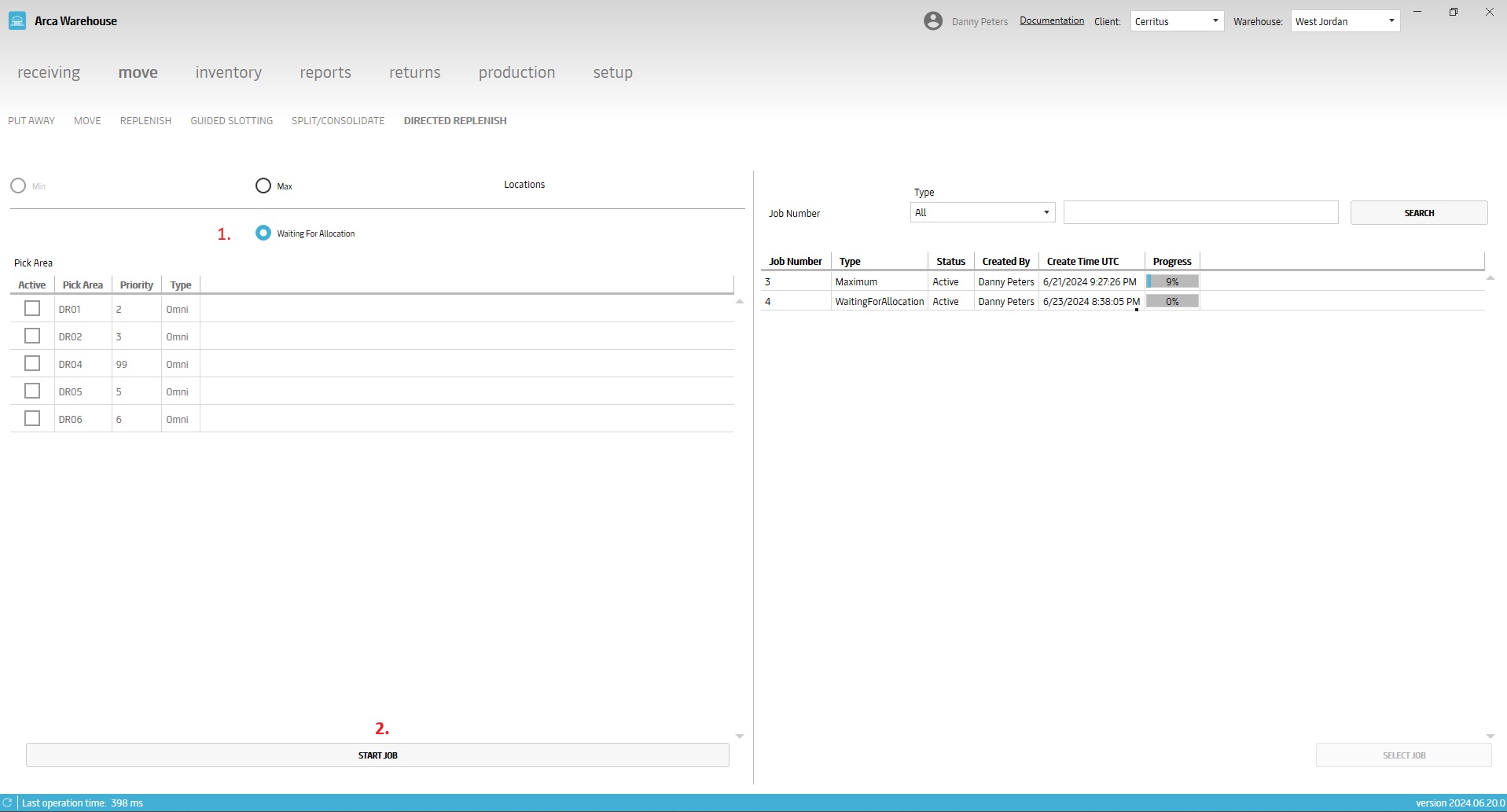
Task: Open the inventory menu
Action: coord(229,72)
